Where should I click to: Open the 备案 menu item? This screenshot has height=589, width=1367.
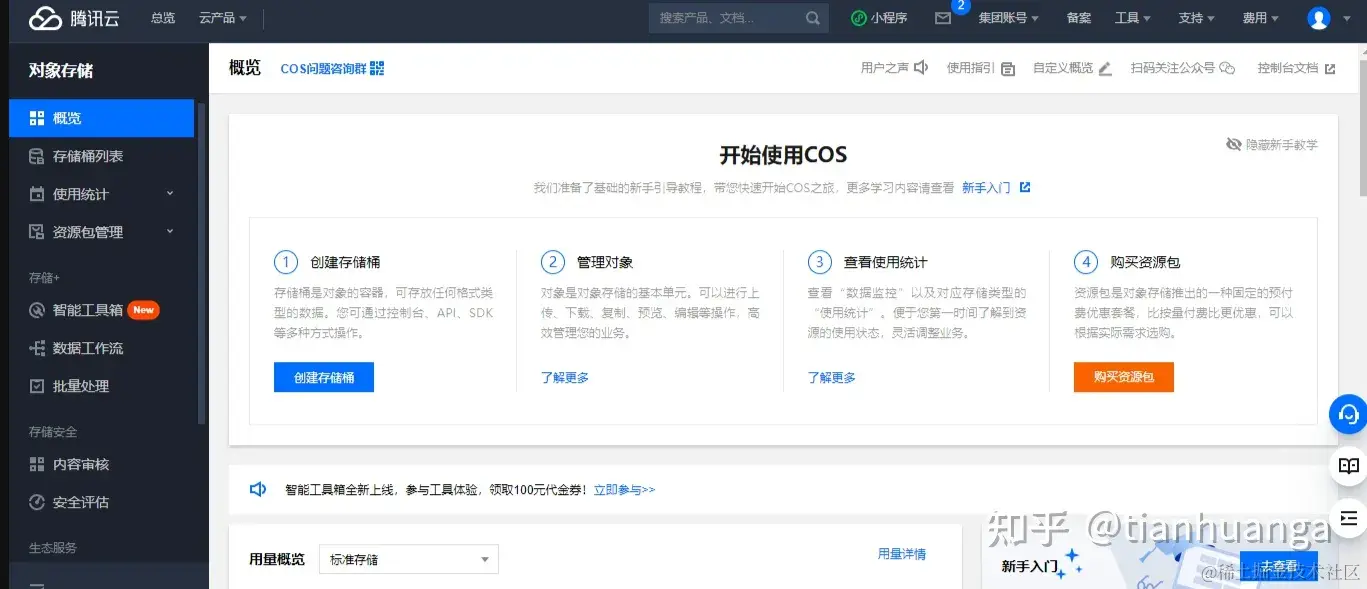click(x=1079, y=18)
